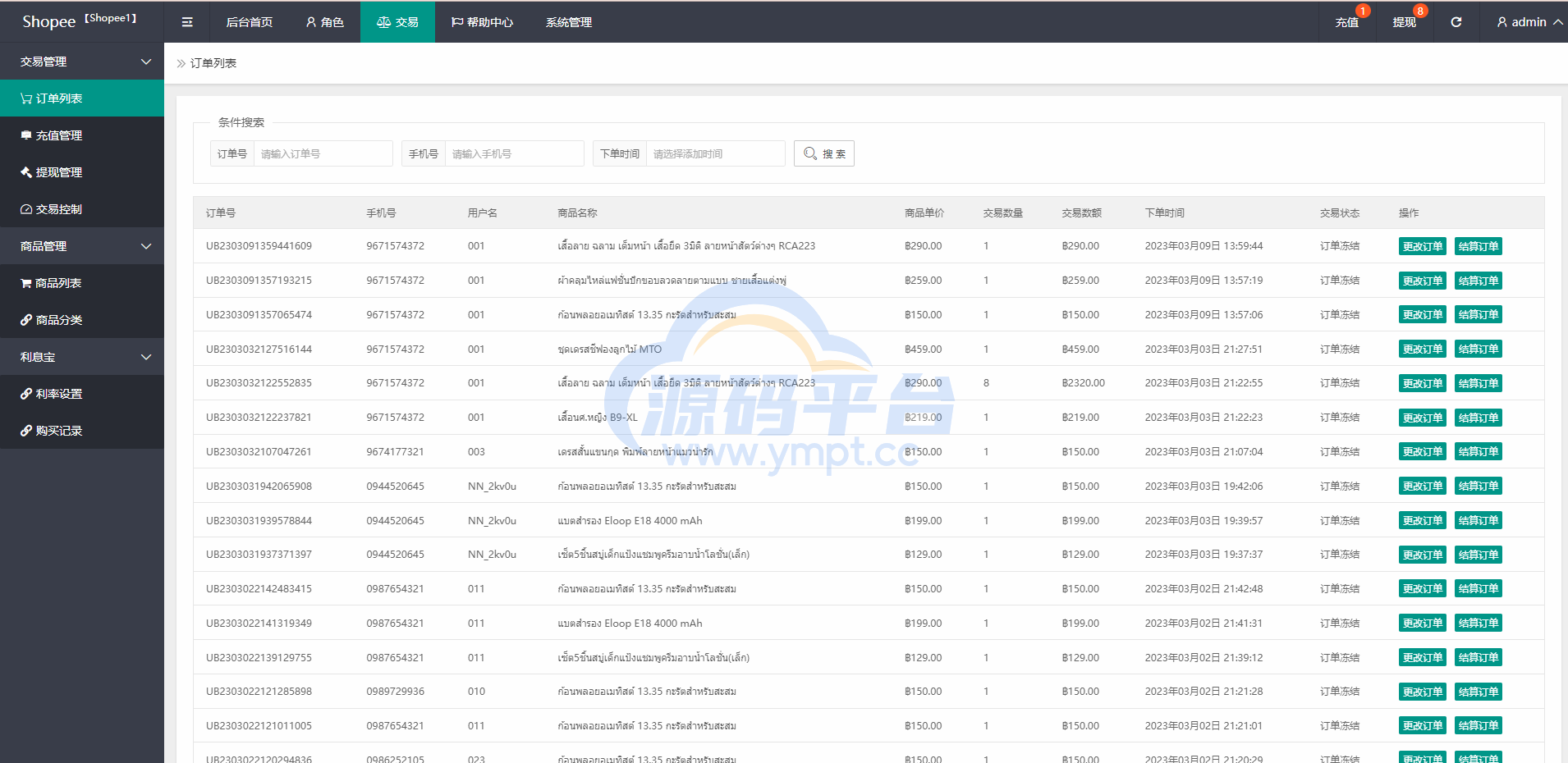This screenshot has height=763, width=1568.
Task: Click phone number 0989729936
Action: tap(395, 692)
